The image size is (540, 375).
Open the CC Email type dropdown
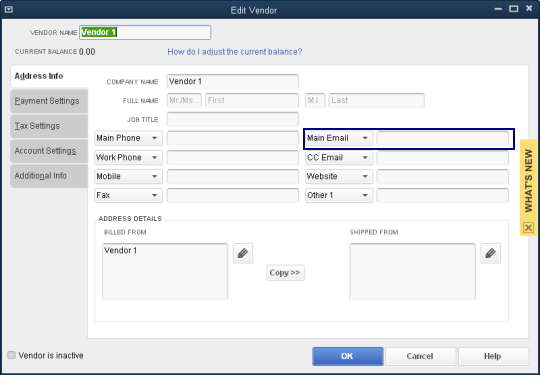(339, 157)
